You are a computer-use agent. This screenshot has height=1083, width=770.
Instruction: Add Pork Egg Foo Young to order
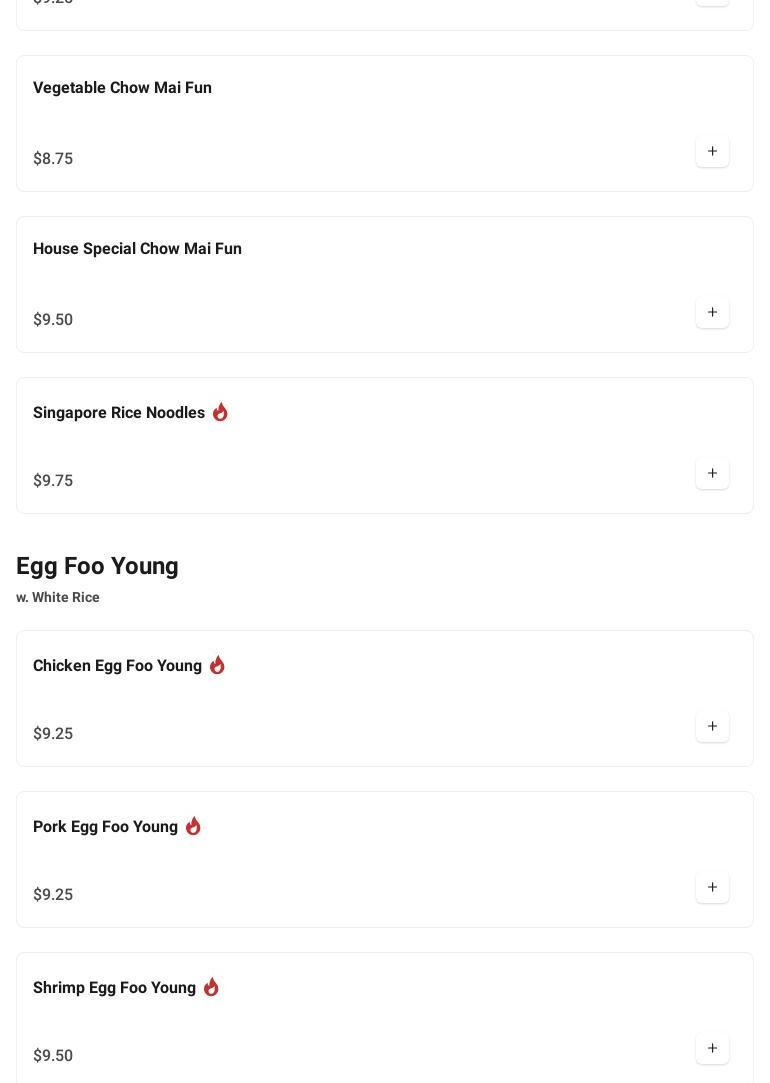712,888
